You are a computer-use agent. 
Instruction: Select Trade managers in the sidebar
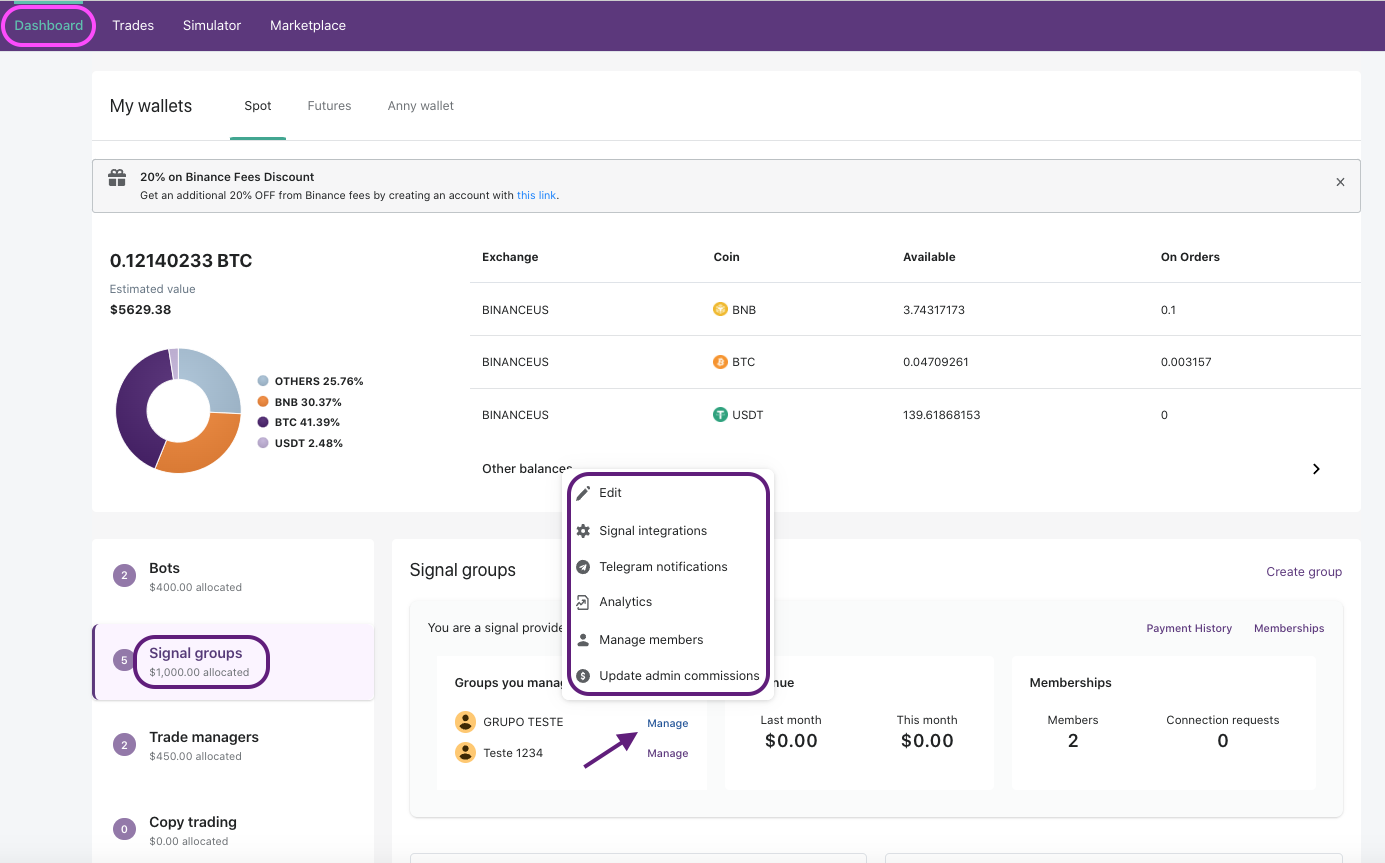point(203,738)
